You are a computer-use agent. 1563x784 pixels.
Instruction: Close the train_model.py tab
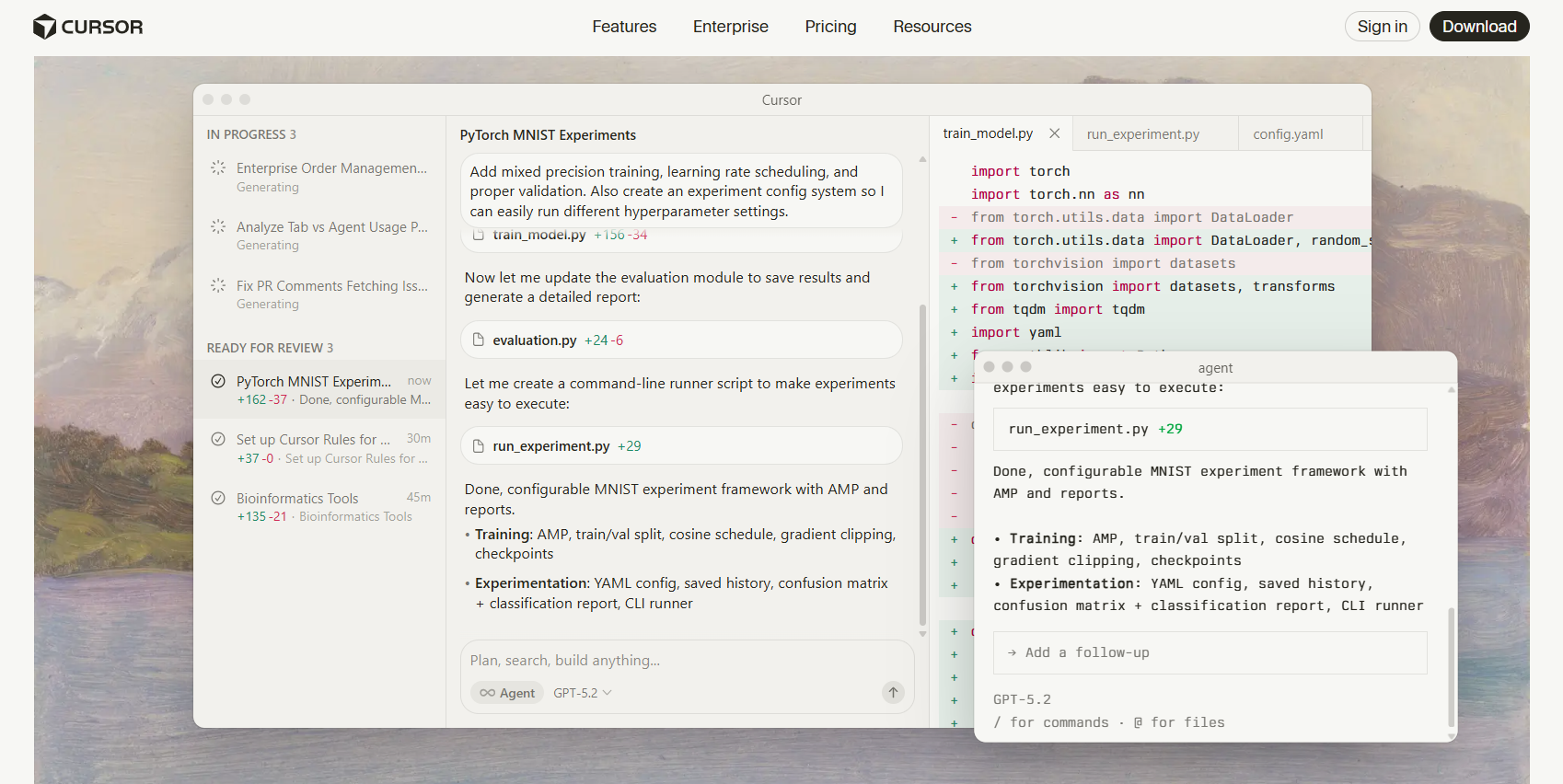click(1055, 133)
